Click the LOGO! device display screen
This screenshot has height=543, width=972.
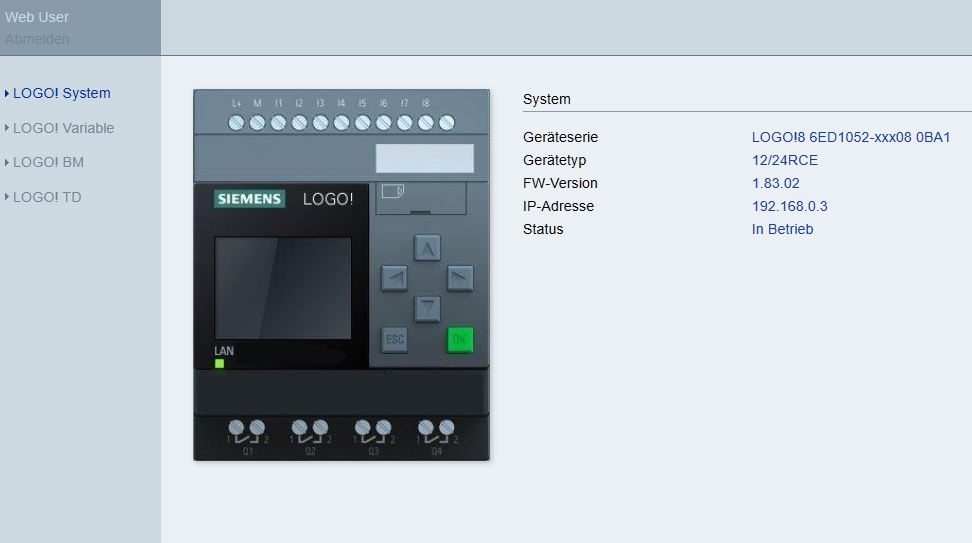[283, 288]
